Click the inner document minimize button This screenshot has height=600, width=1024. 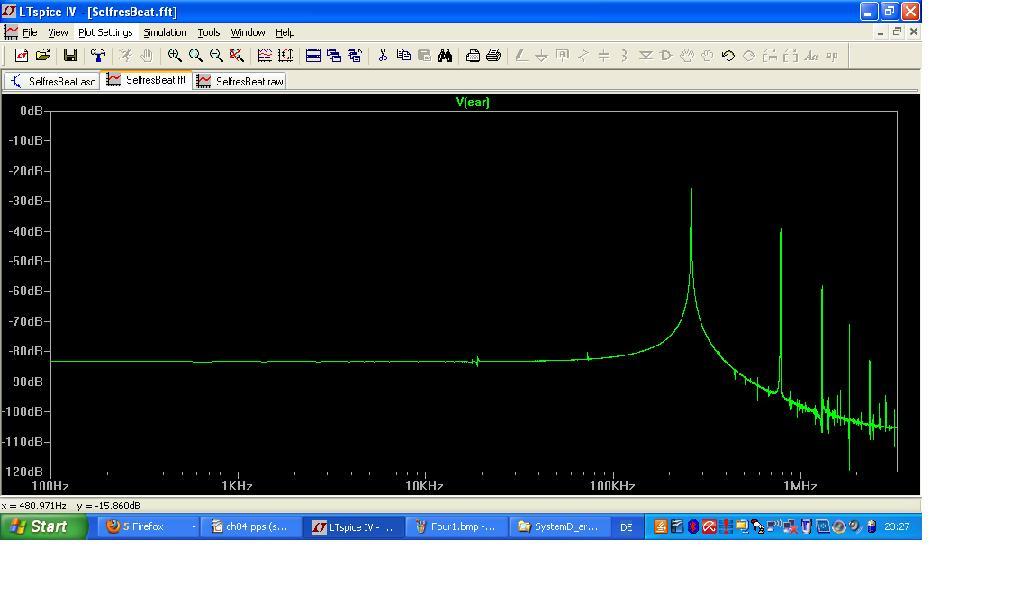pos(880,32)
